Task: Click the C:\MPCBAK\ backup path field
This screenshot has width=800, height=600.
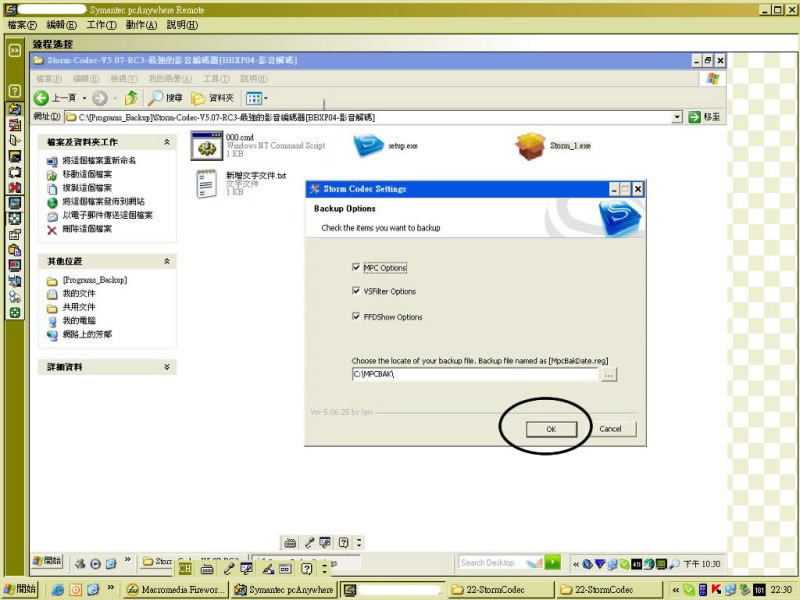Action: click(475, 374)
